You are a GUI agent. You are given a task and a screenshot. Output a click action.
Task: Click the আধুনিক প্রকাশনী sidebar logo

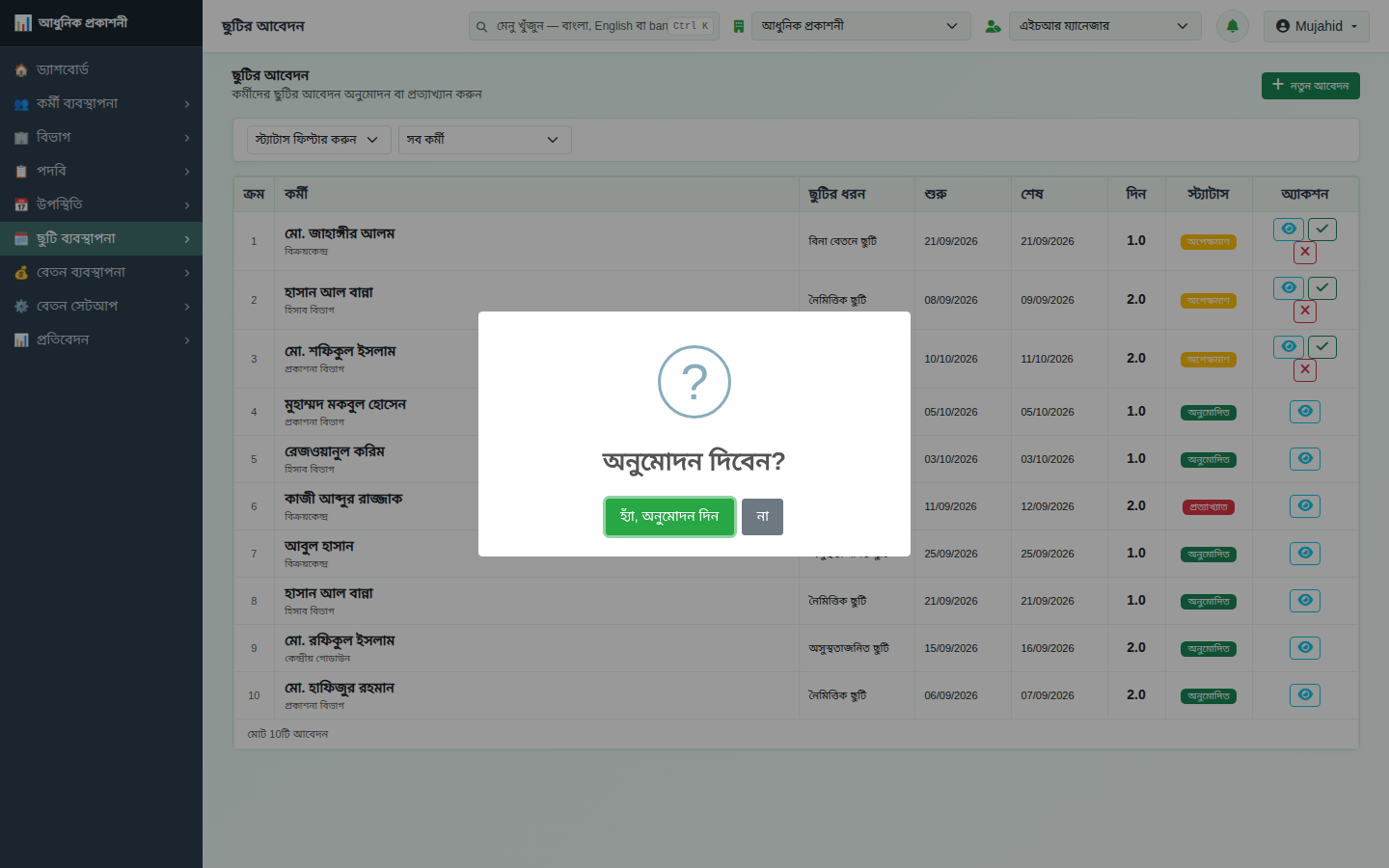(71, 23)
